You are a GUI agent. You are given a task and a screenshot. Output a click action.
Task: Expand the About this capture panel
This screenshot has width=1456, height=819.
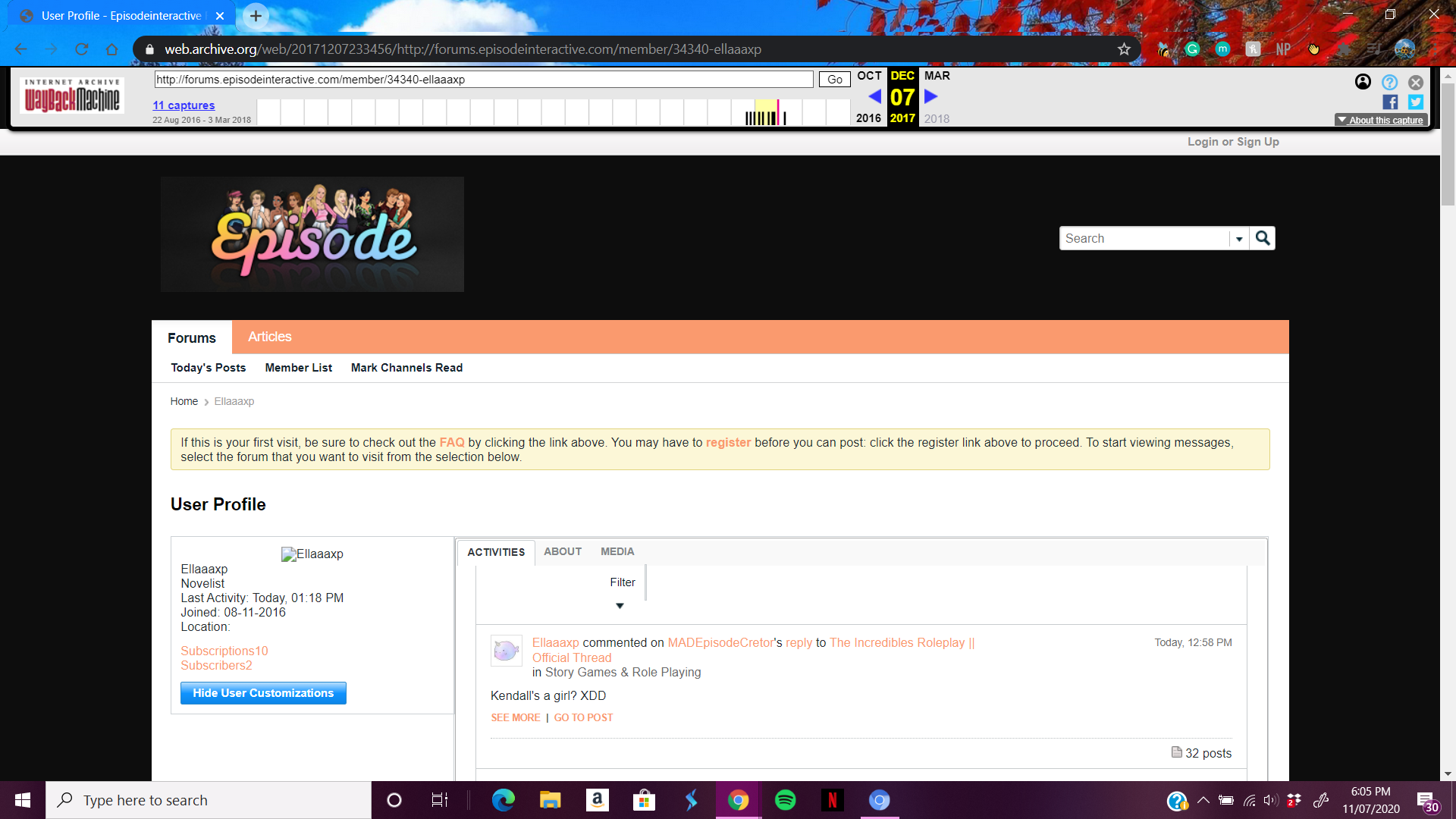pos(1381,120)
